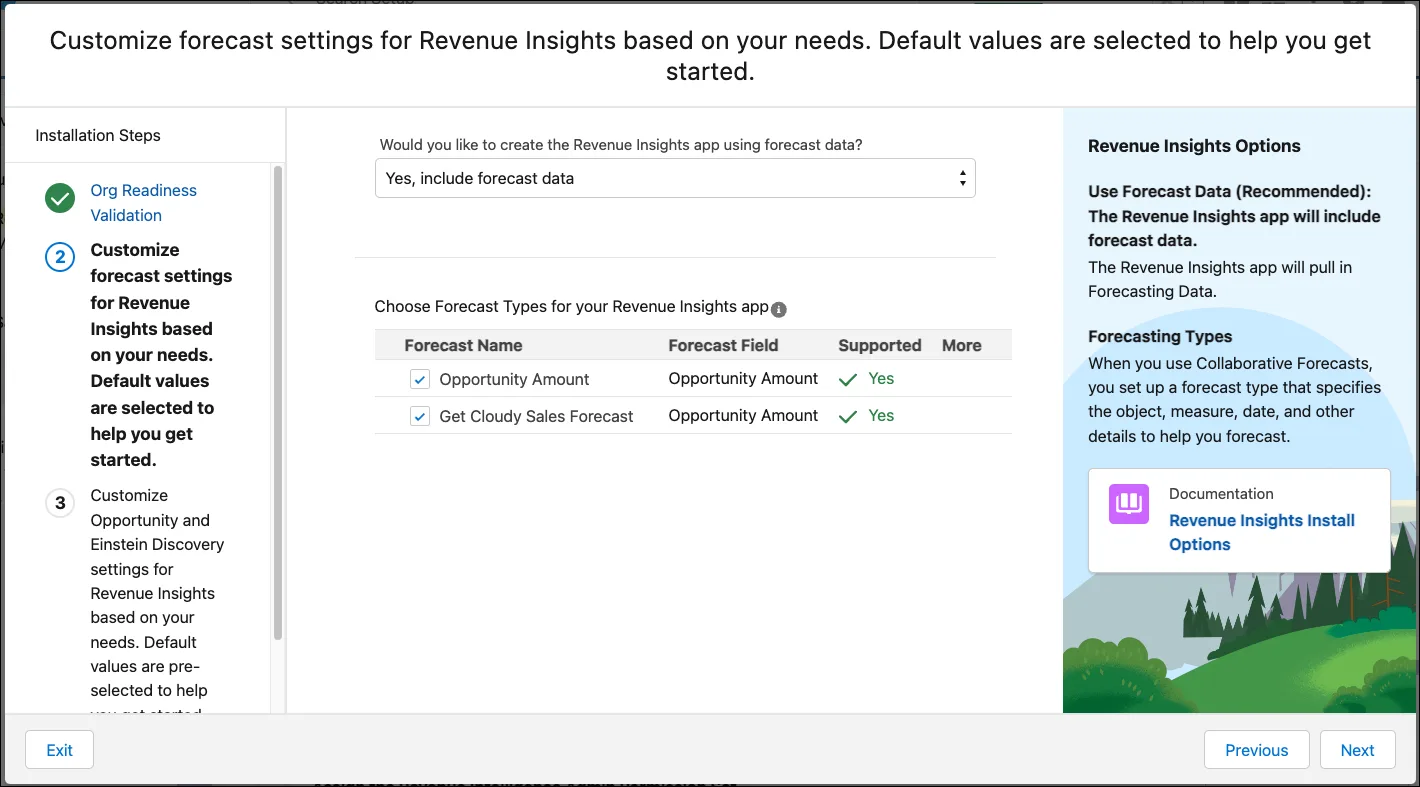Click the Get Cloudy Sales Forecast name text
The width and height of the screenshot is (1420, 787).
tap(536, 416)
